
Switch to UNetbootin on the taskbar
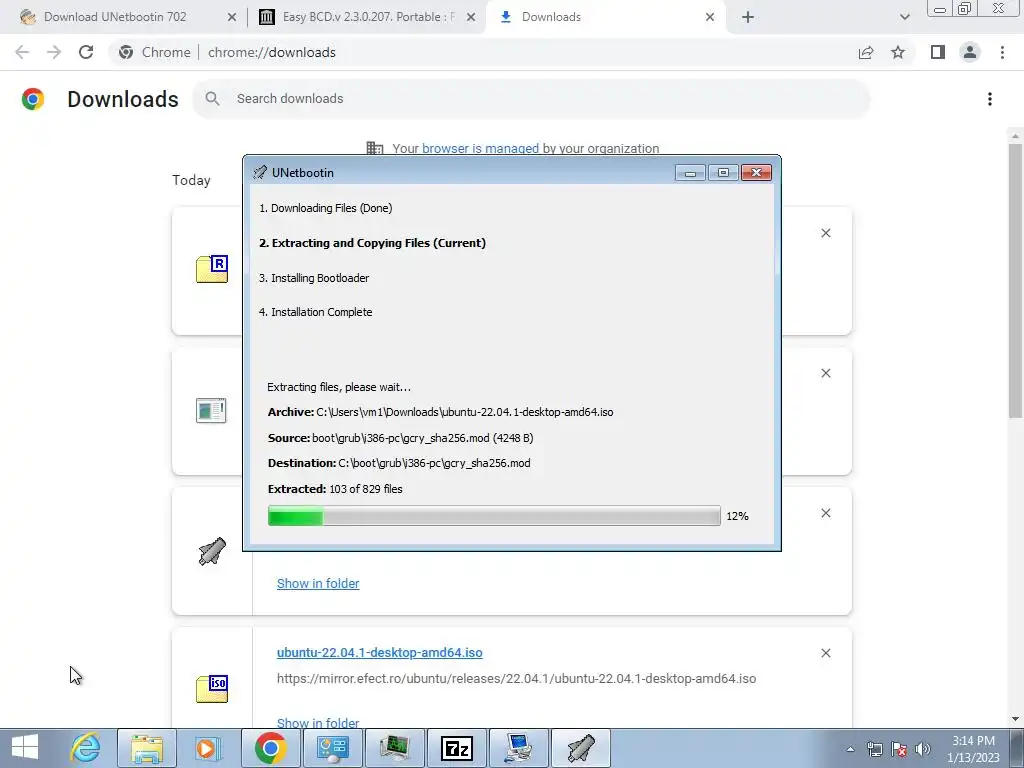pos(581,748)
